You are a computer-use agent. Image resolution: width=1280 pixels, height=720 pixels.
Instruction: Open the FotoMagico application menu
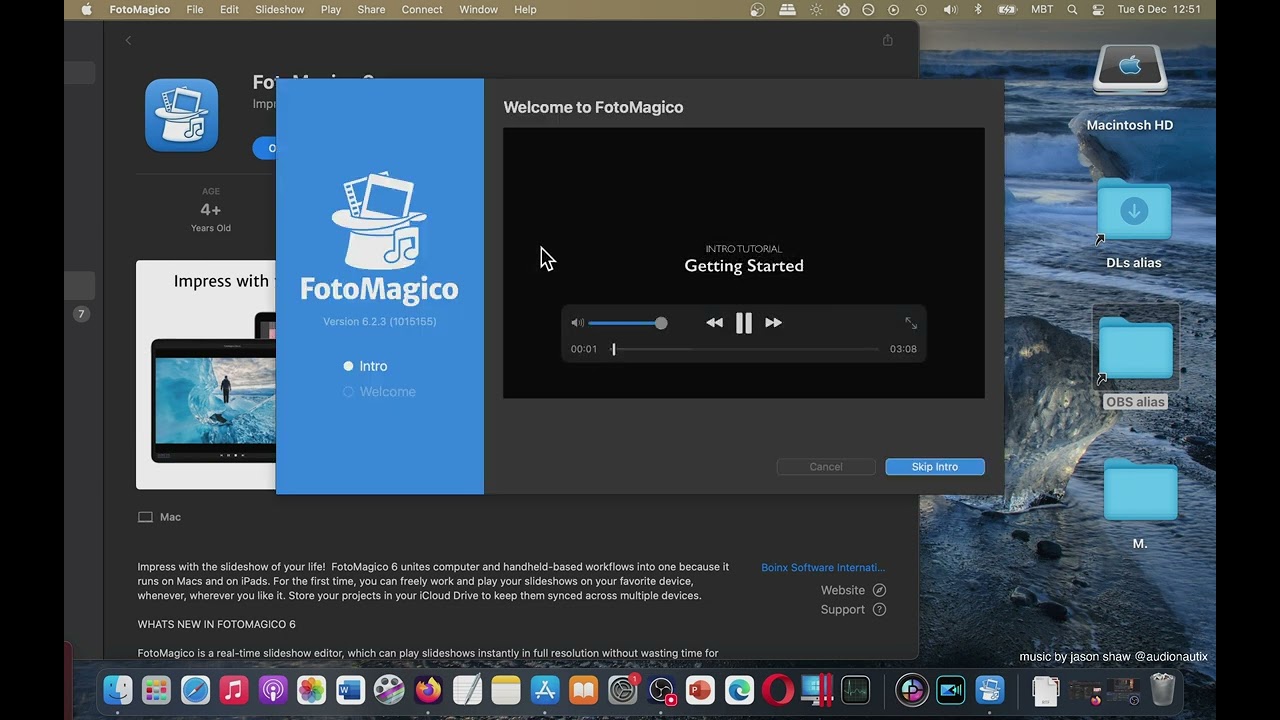(141, 9)
